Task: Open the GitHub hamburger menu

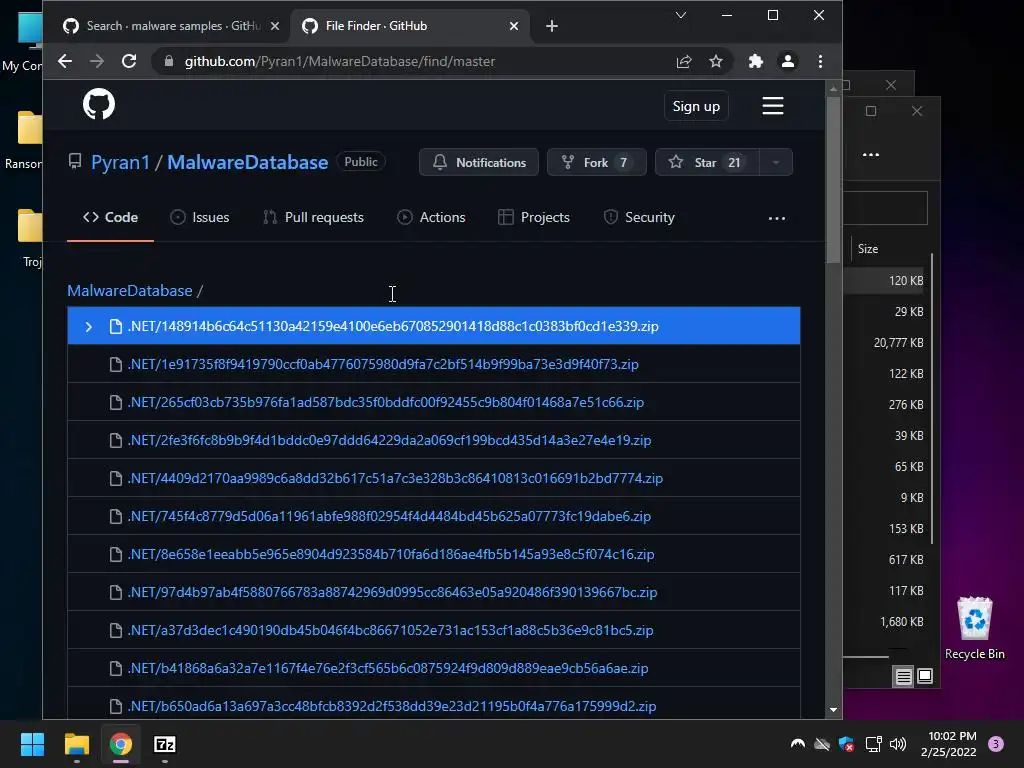Action: pyautogui.click(x=773, y=106)
